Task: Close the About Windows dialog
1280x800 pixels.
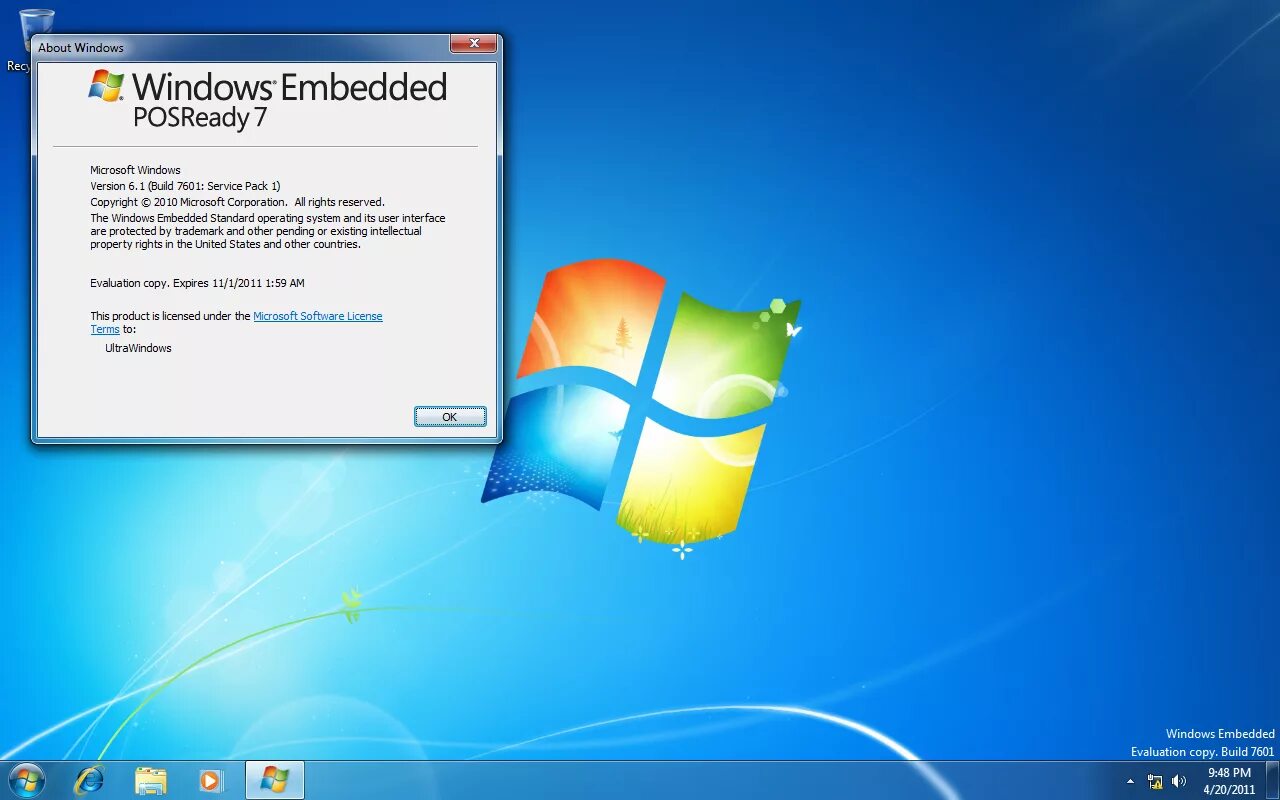Action: pyautogui.click(x=473, y=45)
